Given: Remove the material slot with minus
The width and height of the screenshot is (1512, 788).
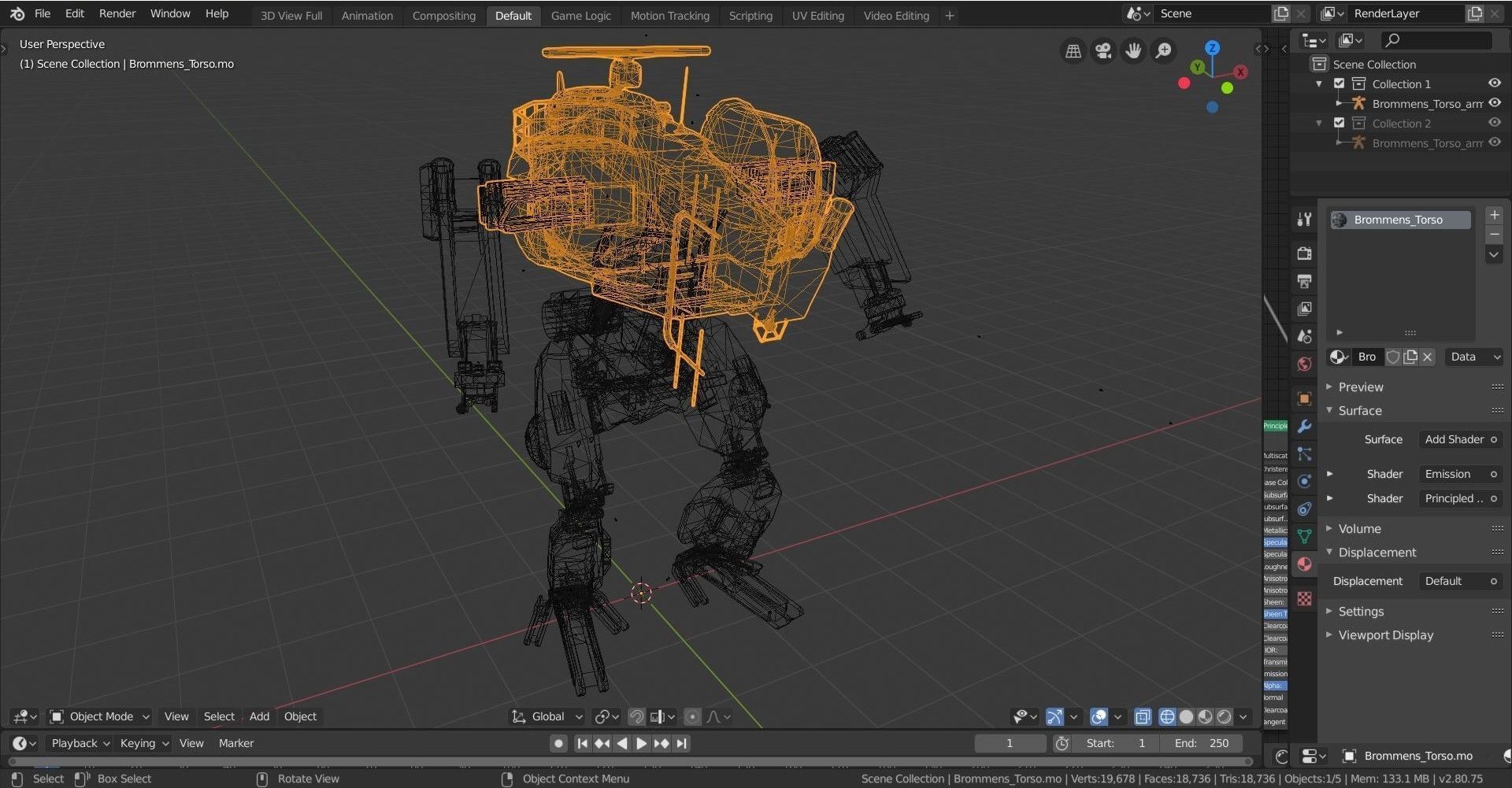Looking at the screenshot, I should (1494, 235).
